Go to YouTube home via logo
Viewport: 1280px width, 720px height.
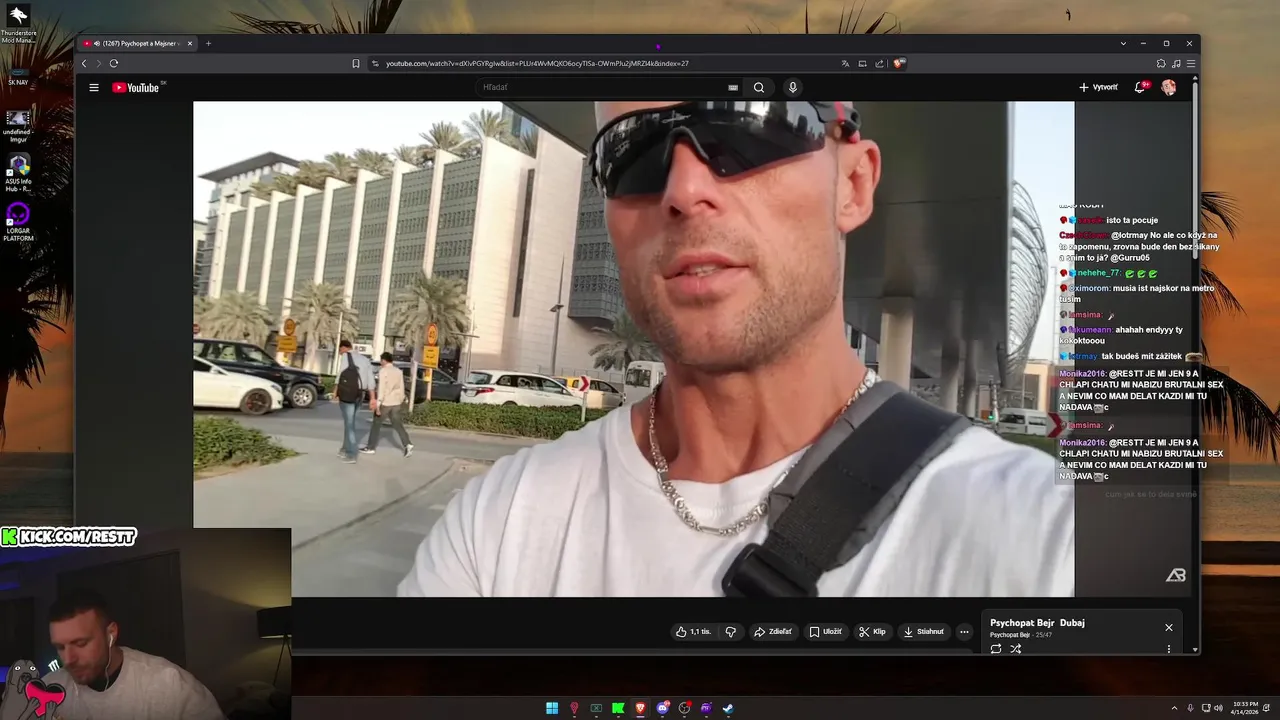click(x=136, y=88)
